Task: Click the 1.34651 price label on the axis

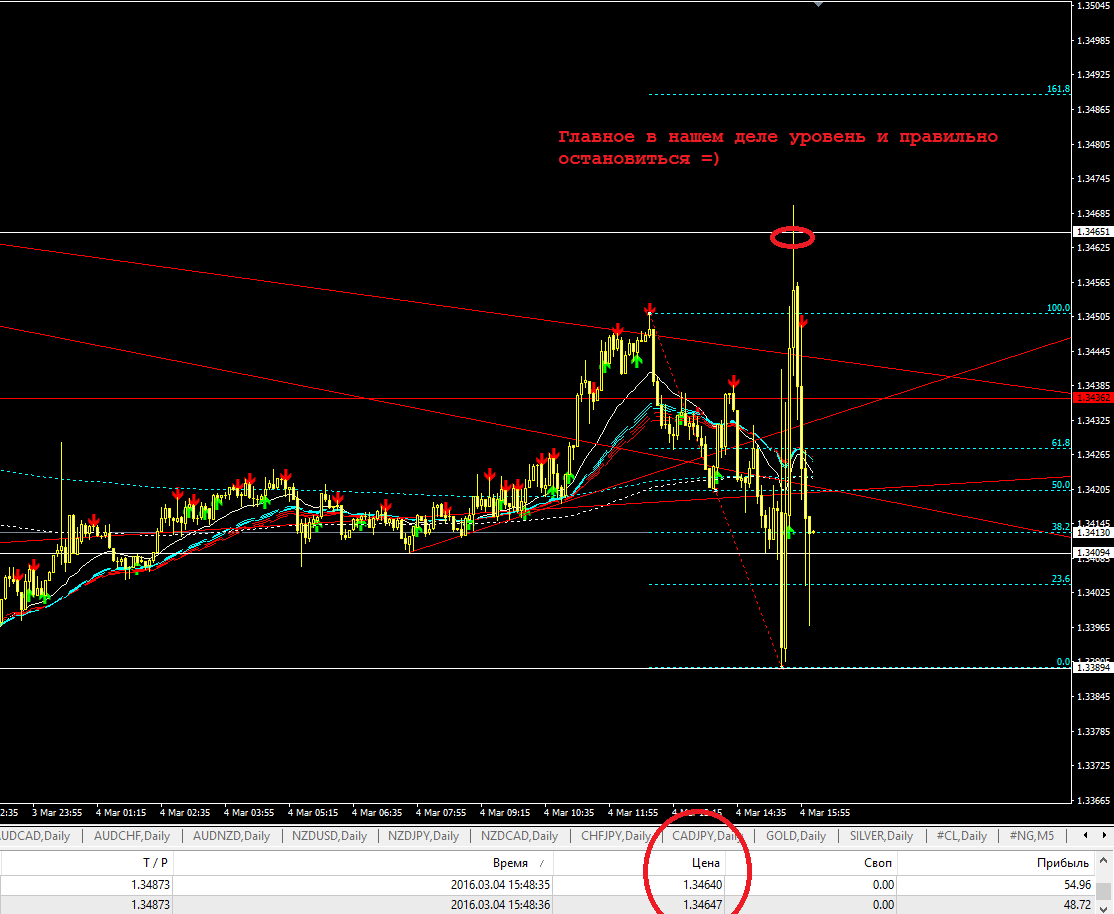Action: 1093,232
